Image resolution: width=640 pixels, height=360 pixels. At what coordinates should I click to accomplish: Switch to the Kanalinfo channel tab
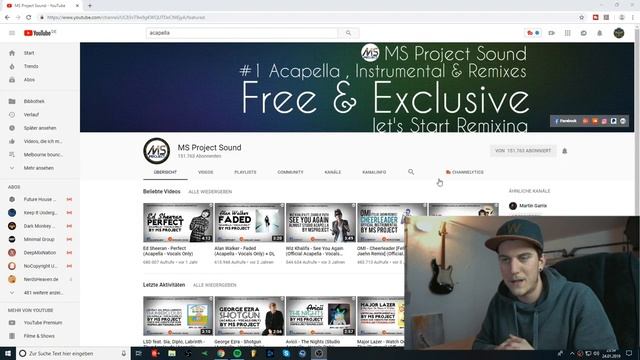coord(374,172)
